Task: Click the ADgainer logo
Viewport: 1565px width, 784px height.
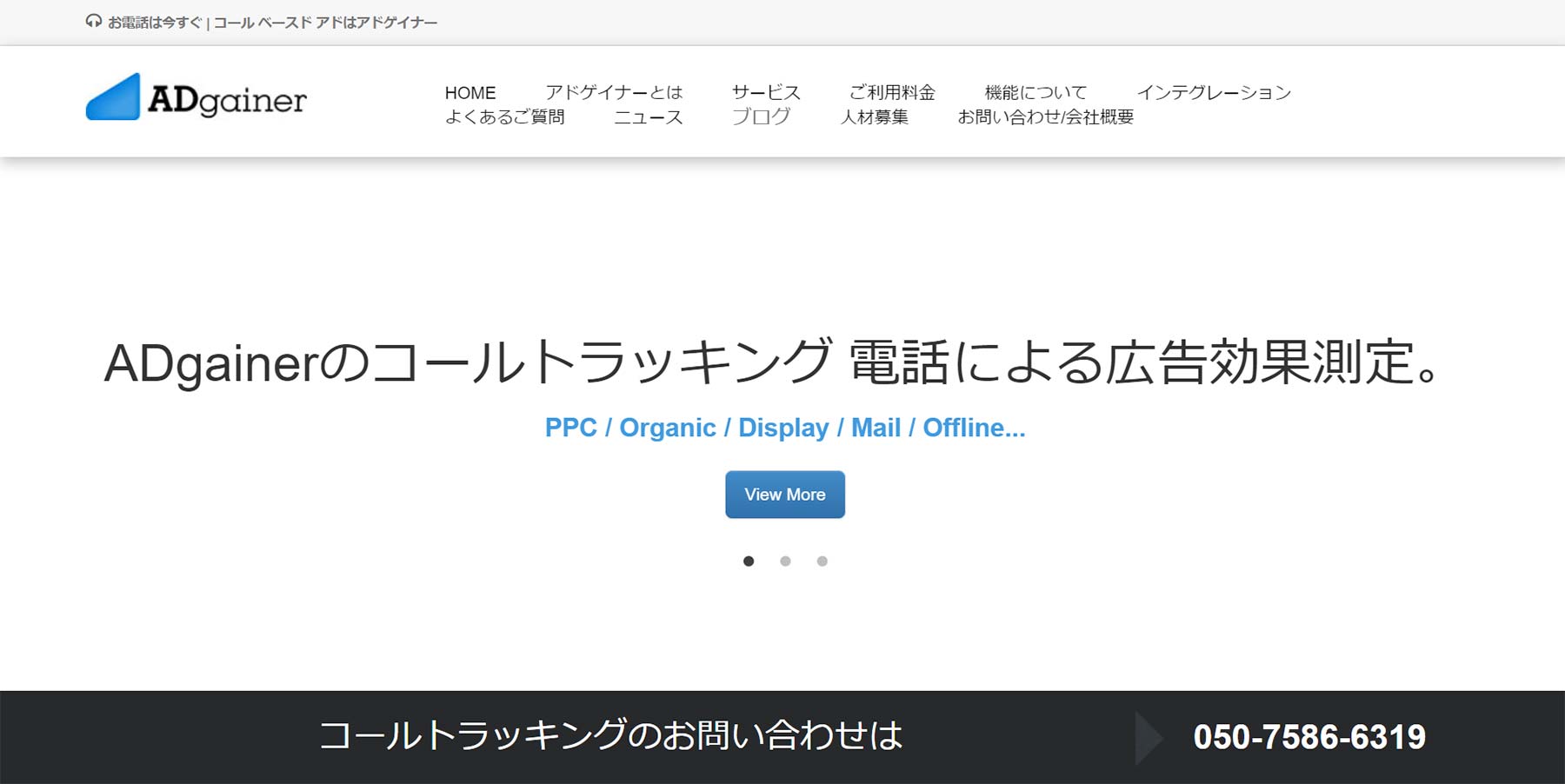Action: 196,97
